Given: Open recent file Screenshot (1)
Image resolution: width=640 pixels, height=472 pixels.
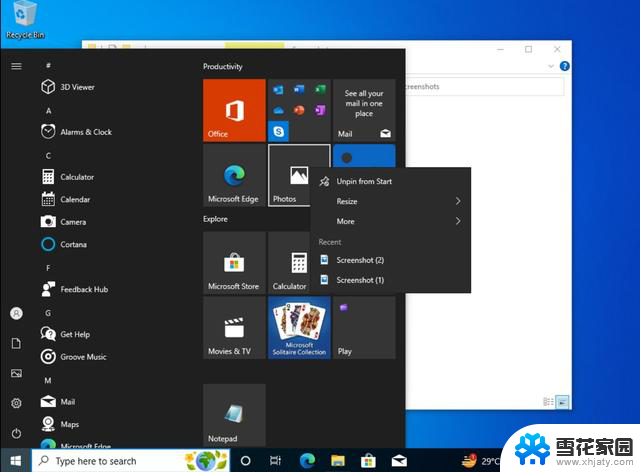Looking at the screenshot, I should [x=391, y=280].
